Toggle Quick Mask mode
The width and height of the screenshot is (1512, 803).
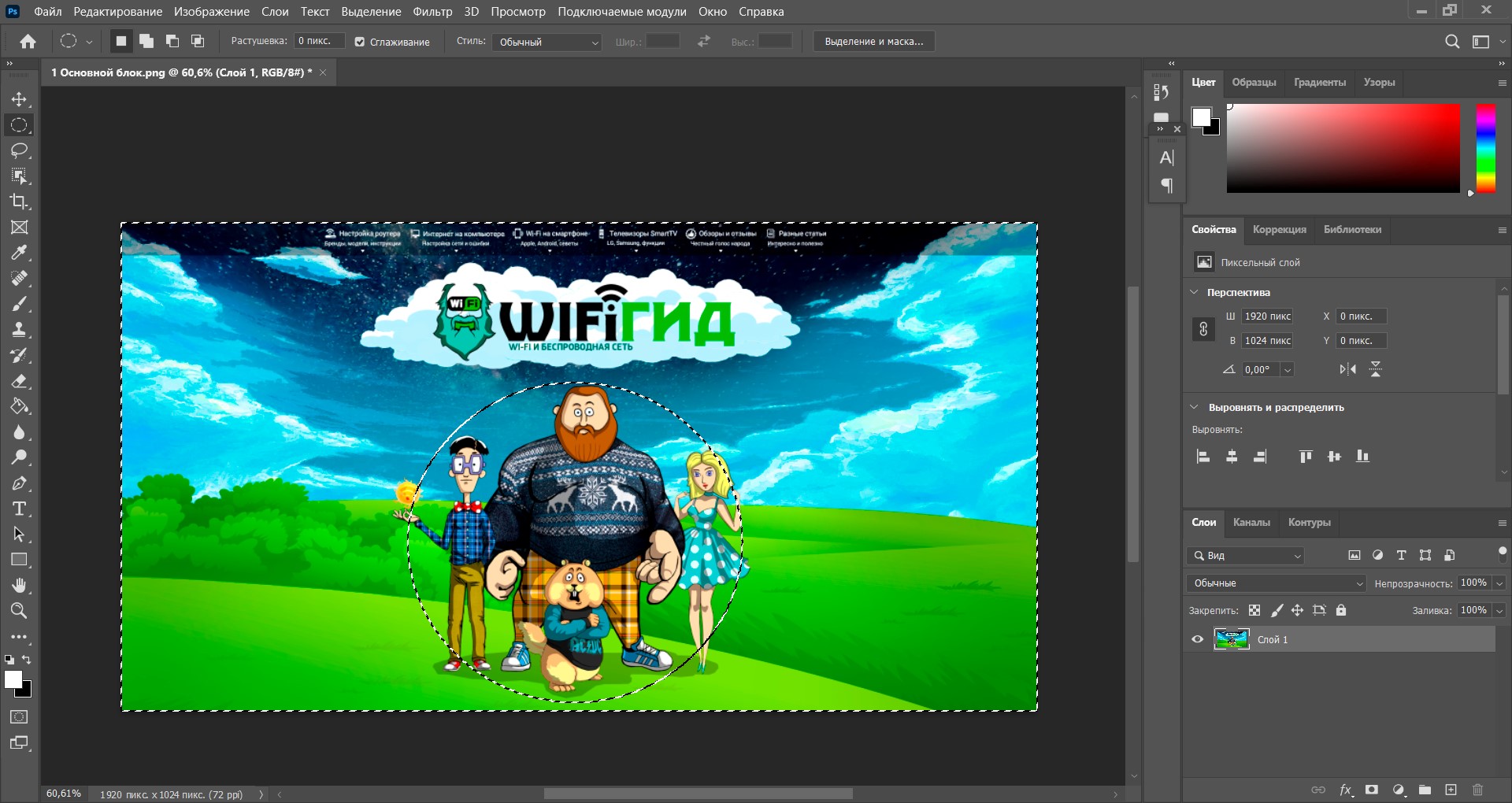[19, 717]
